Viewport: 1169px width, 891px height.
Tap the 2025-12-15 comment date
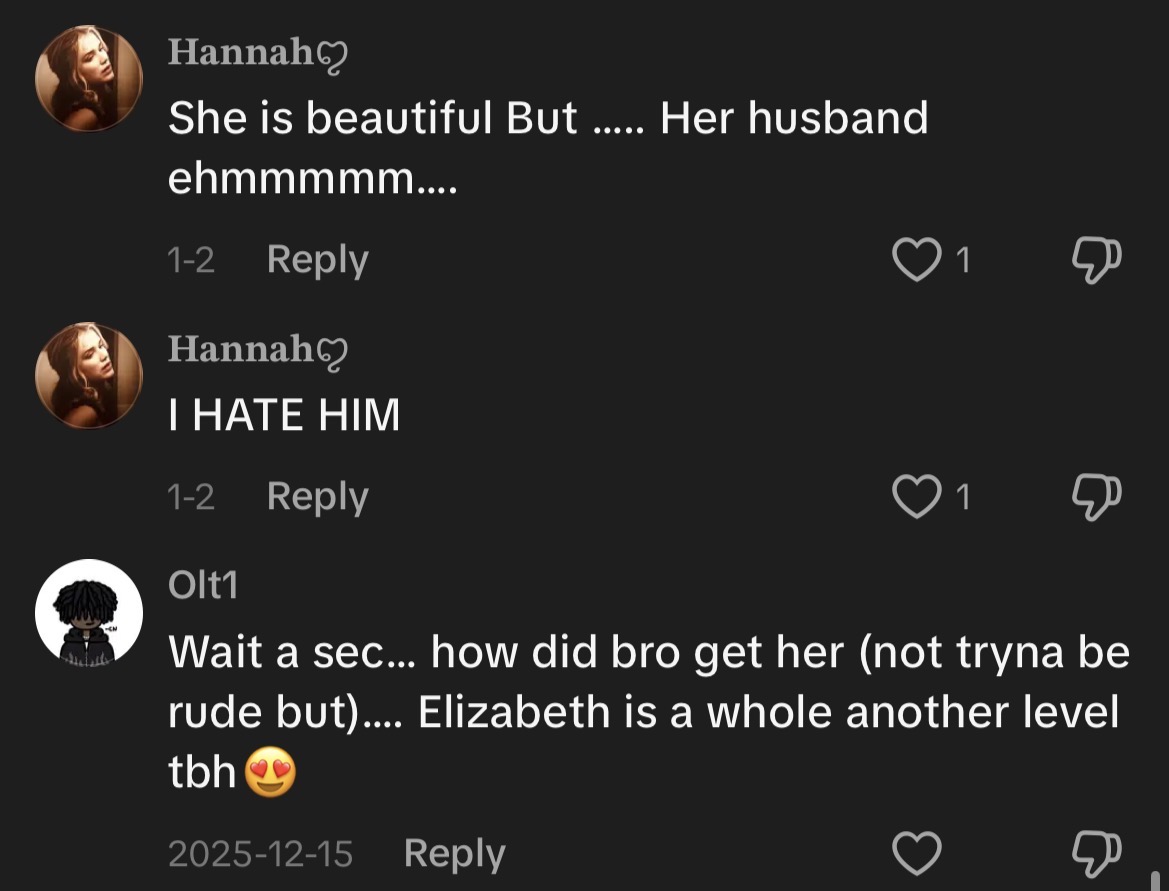(x=260, y=854)
